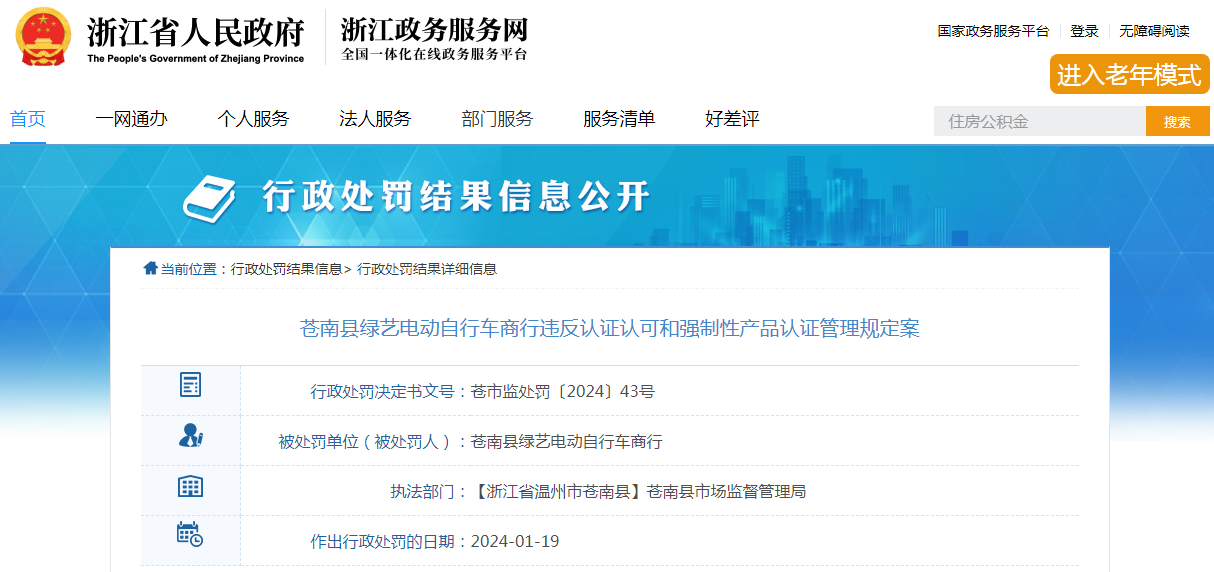Click the person icon for 被处罚单位
This screenshot has width=1214, height=572.
(190, 435)
